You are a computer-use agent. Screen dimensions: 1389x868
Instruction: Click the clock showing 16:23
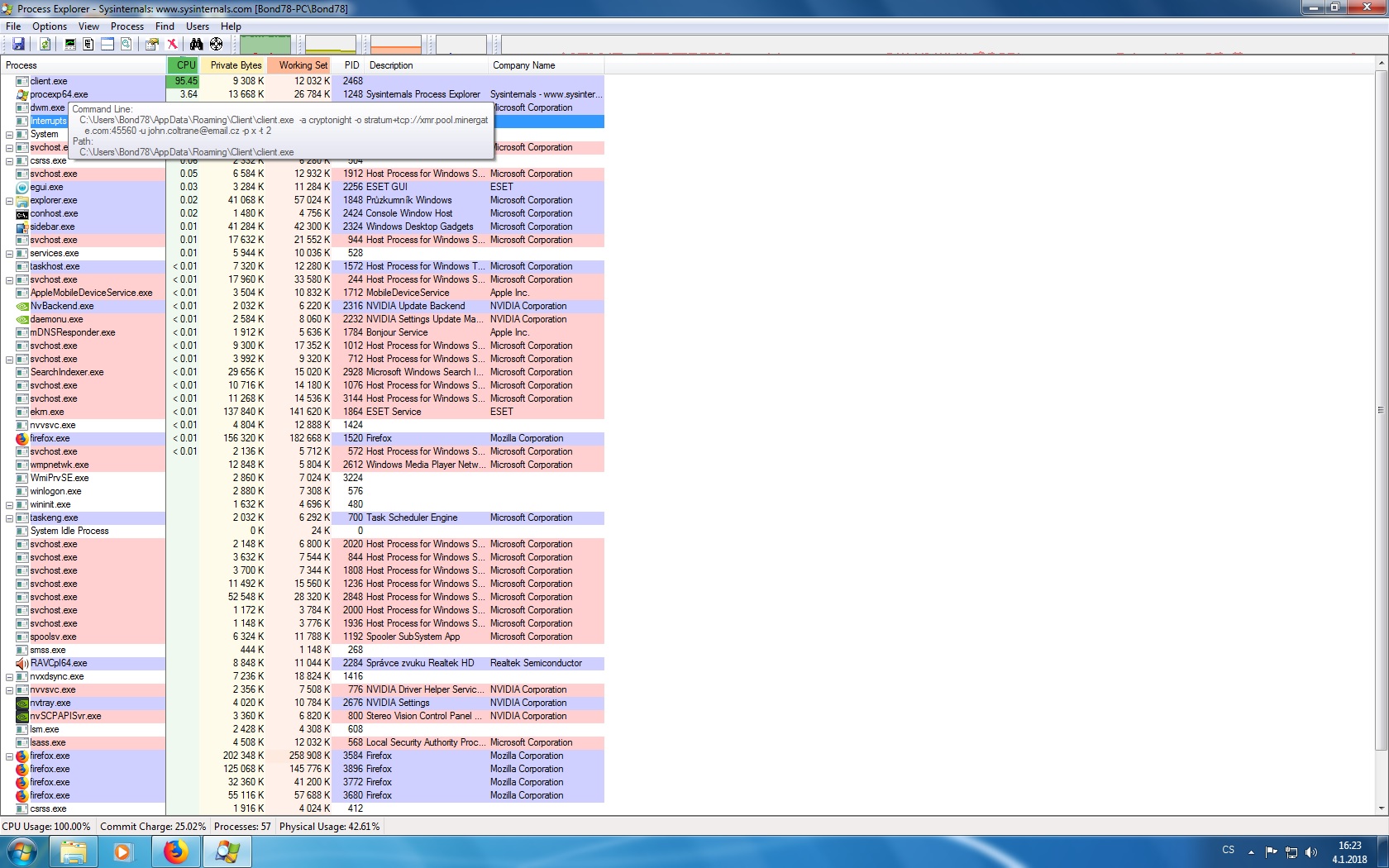(1349, 846)
